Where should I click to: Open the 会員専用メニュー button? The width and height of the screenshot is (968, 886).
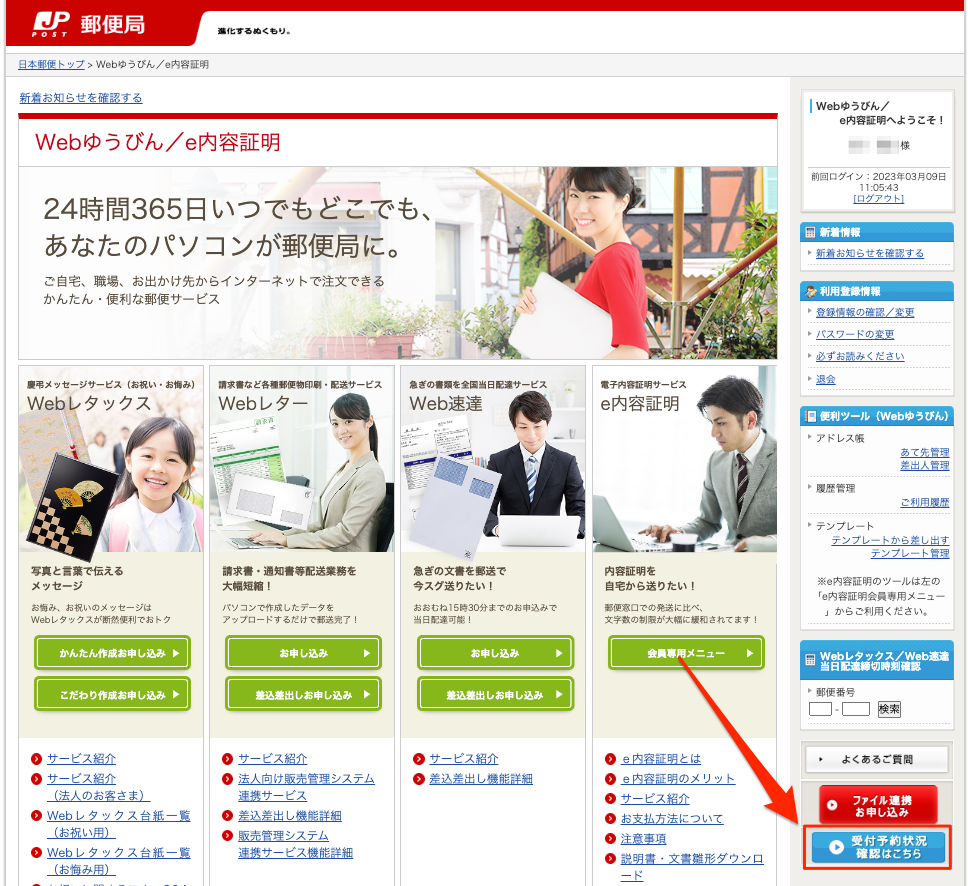pos(686,653)
